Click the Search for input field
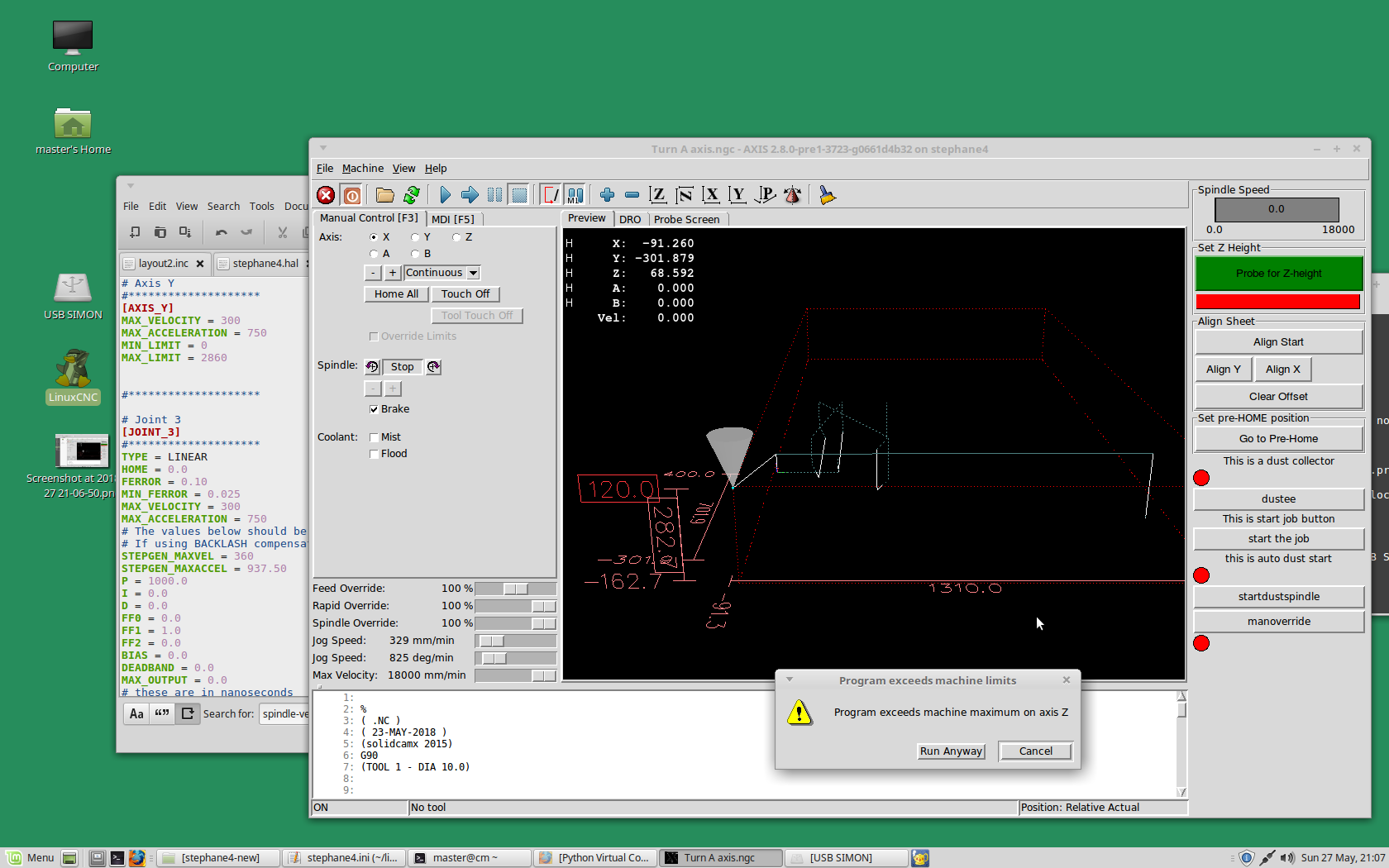Screen dimensions: 1389x868 [284, 714]
